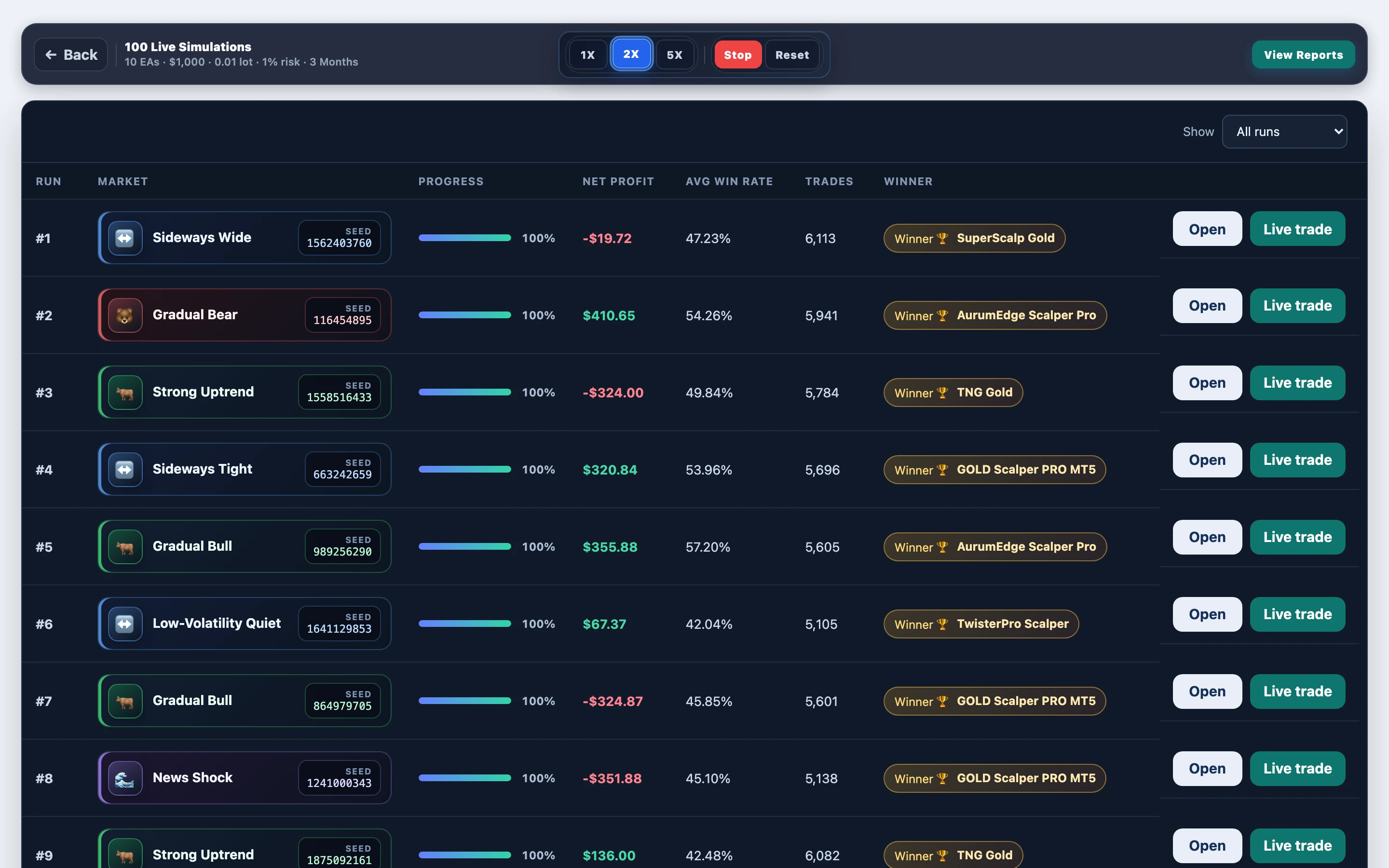Click the Low-Volatility Quiet market icon

point(125,624)
